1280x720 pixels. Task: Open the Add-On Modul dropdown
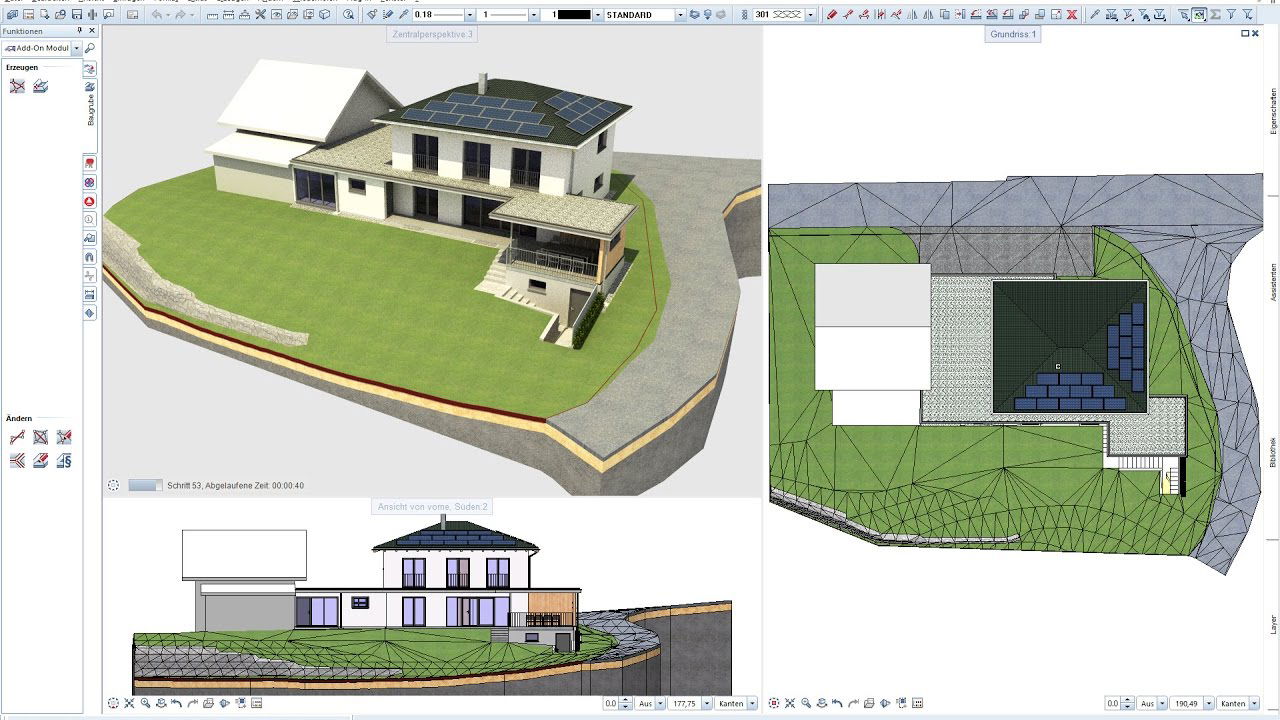pyautogui.click(x=77, y=48)
